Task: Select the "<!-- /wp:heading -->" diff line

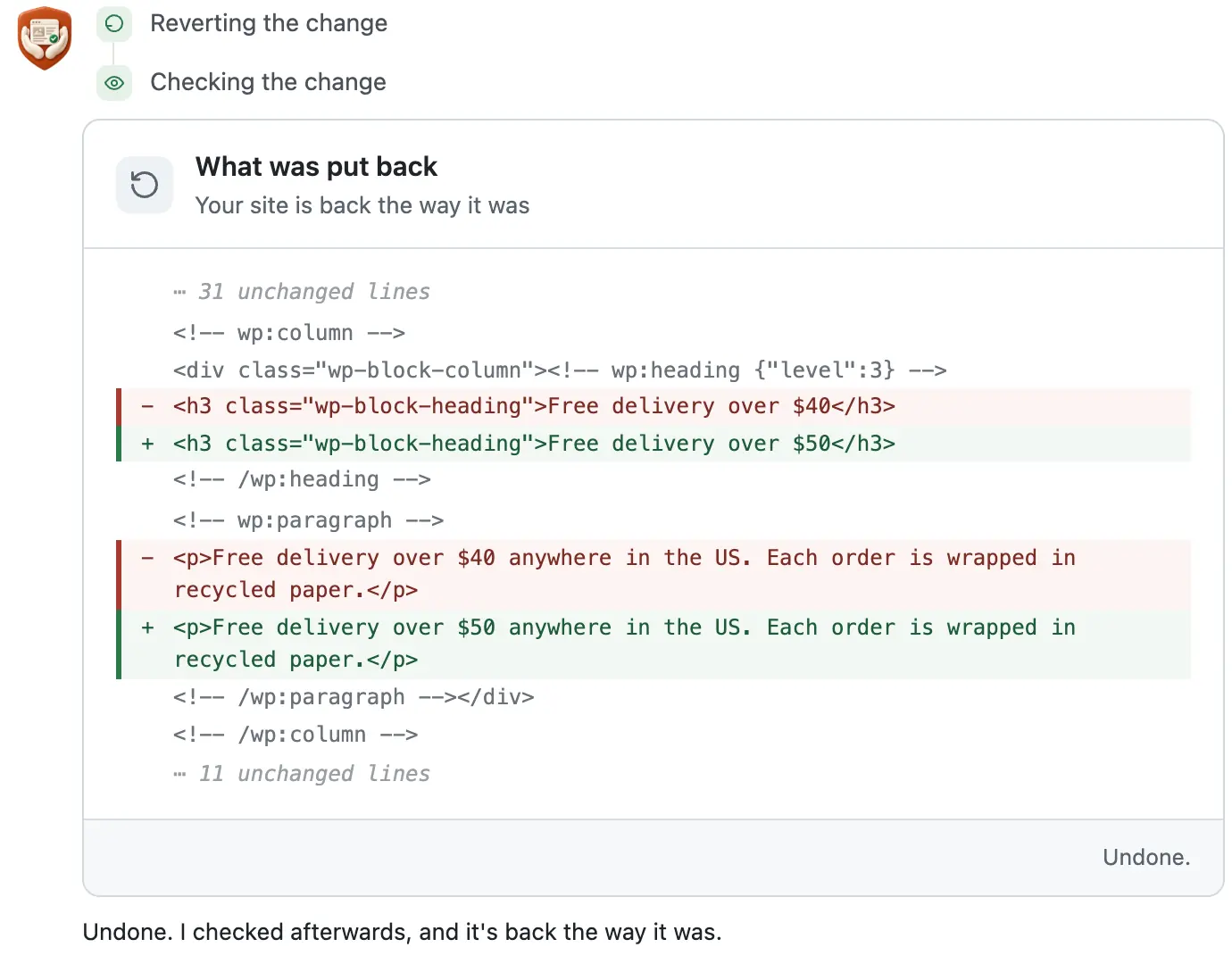Action: (x=302, y=479)
